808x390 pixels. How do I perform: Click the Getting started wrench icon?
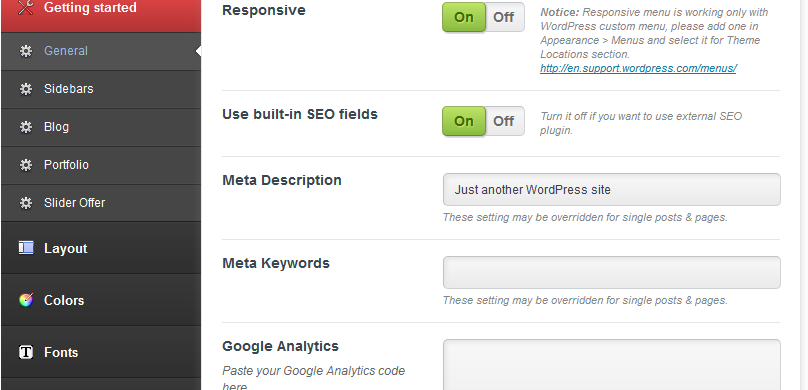click(x=26, y=7)
